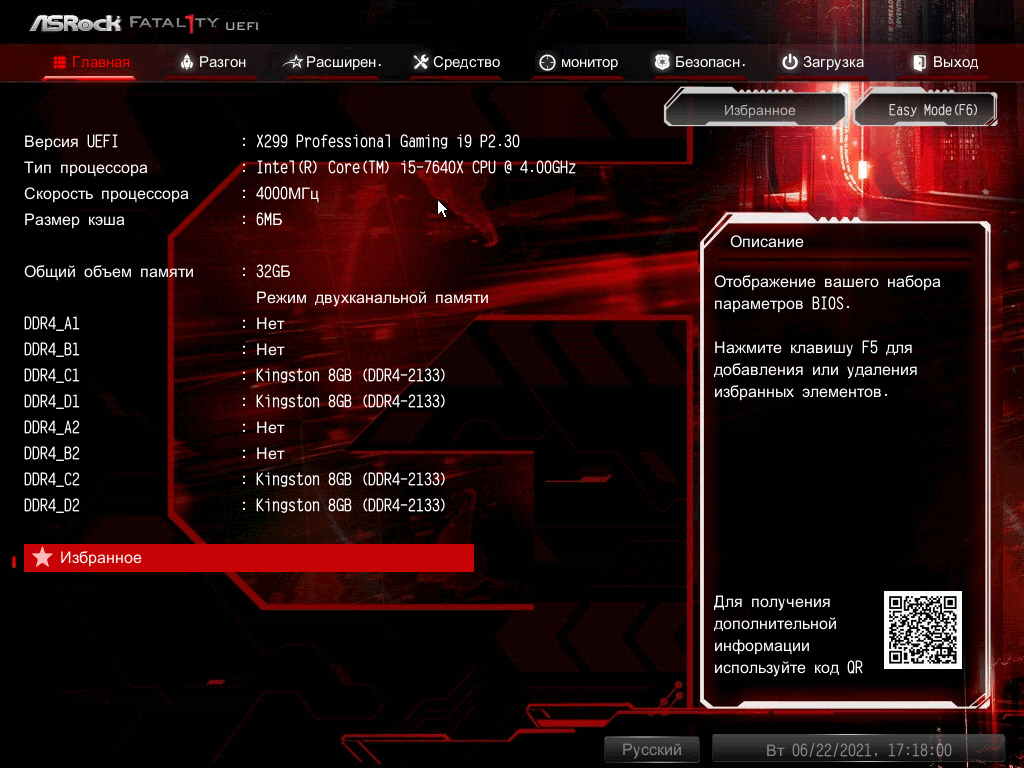The image size is (1024, 768).
Task: Click the Описание panel heading
Action: click(x=767, y=242)
